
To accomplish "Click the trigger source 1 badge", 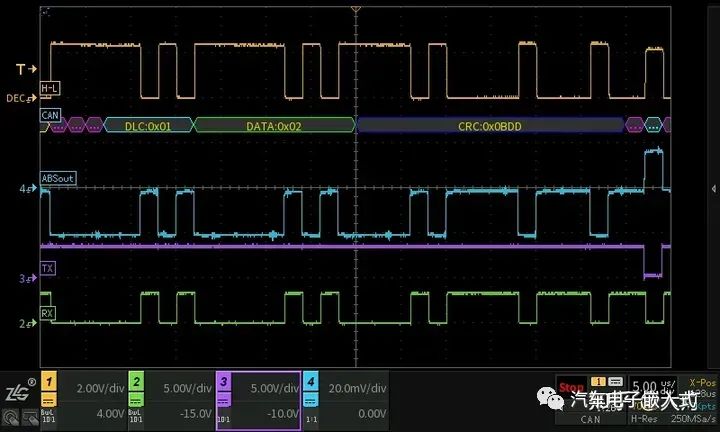I will [x=598, y=382].
